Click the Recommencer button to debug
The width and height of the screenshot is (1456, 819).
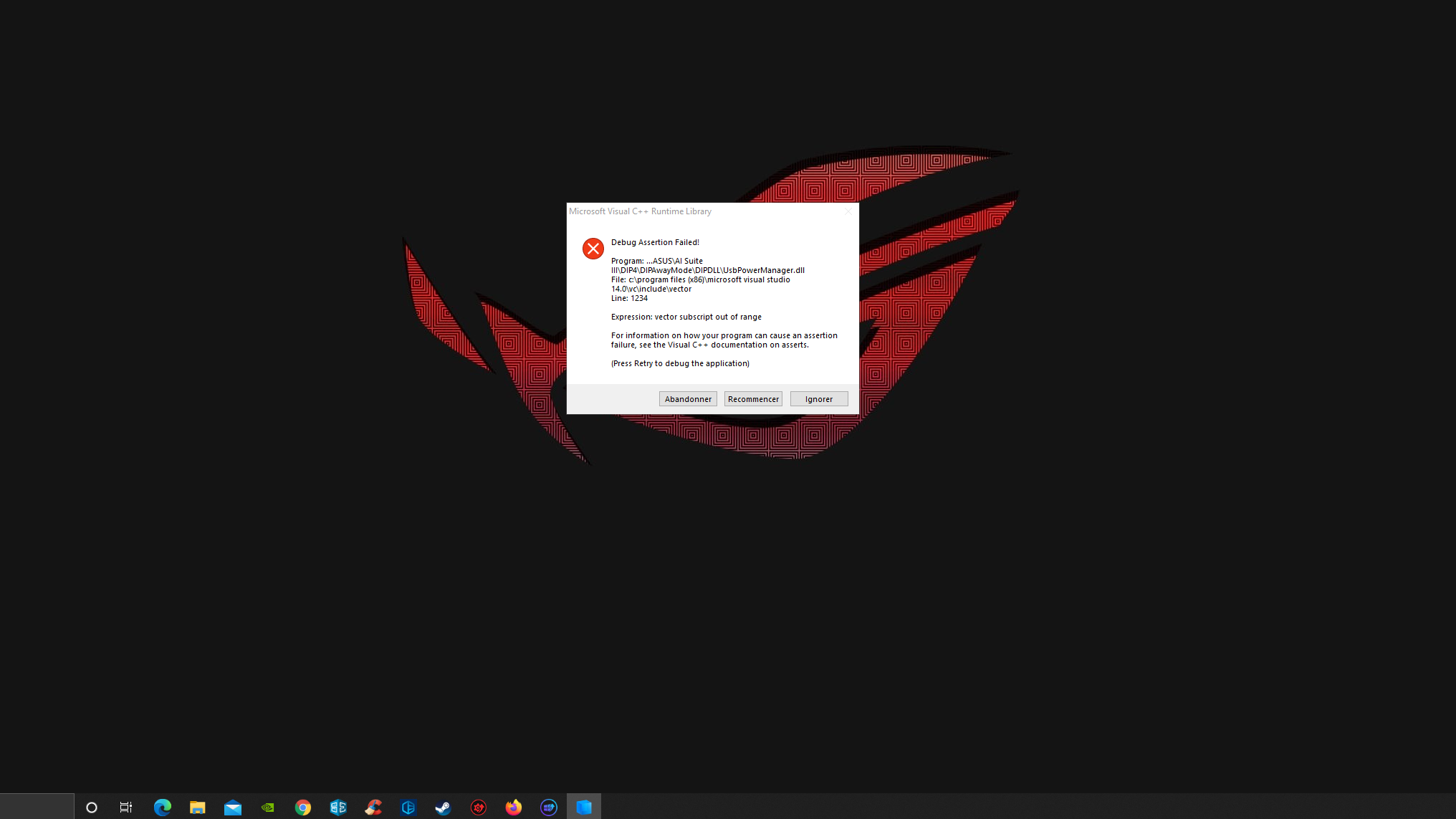[753, 399]
